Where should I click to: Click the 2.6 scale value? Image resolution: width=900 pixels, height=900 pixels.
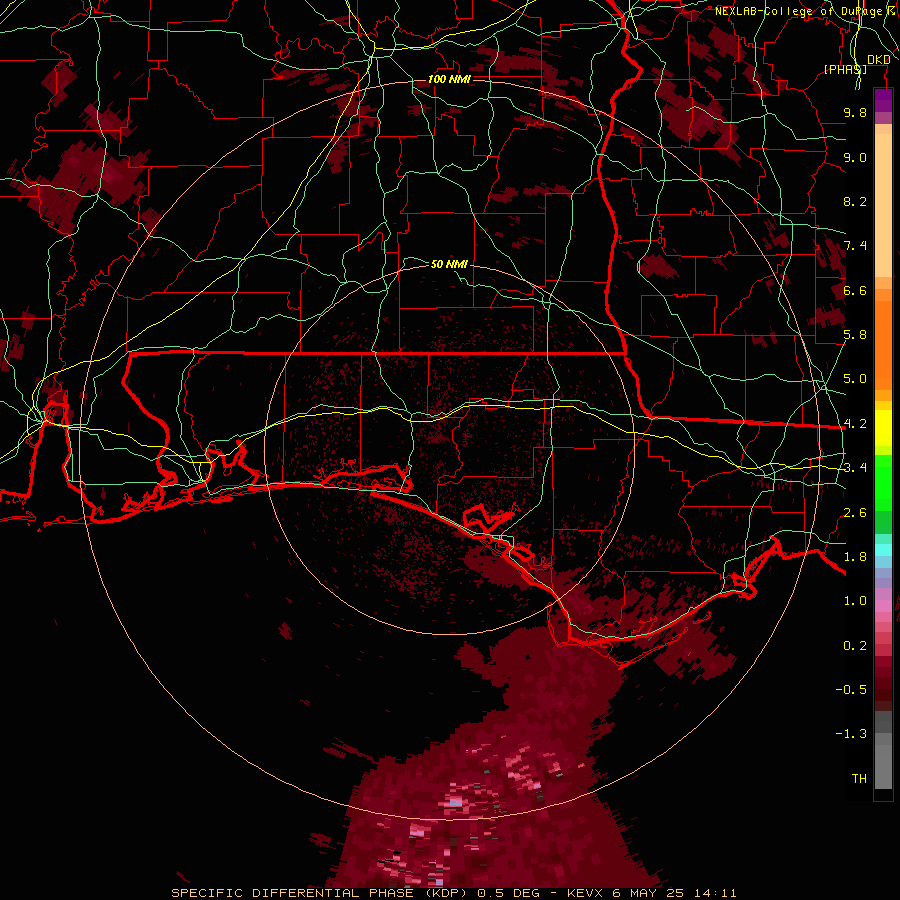pyautogui.click(x=855, y=513)
